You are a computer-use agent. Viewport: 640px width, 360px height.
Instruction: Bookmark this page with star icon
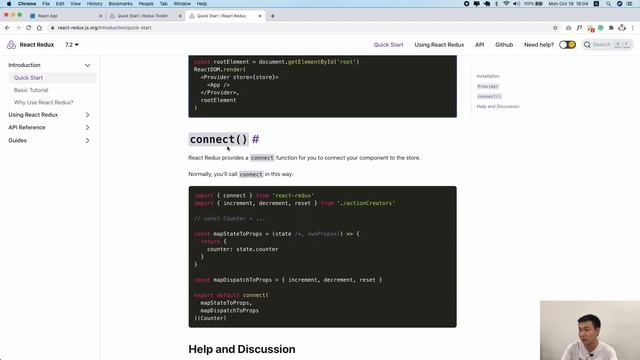pos(555,28)
